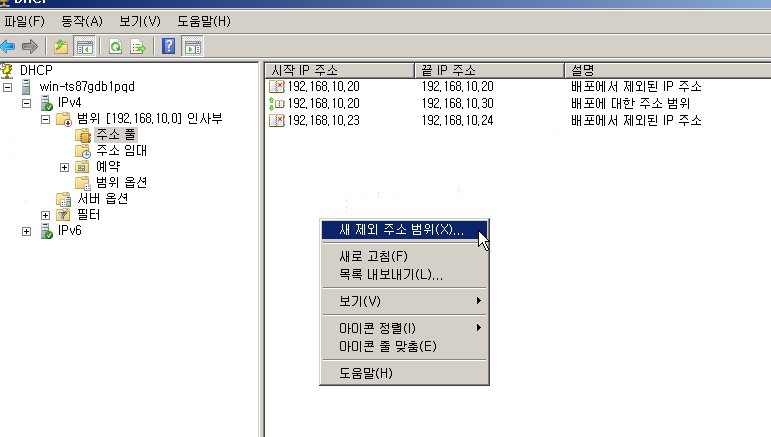Click exclusion icon for 192.168.10.20 to 10.20 row

coord(277,87)
